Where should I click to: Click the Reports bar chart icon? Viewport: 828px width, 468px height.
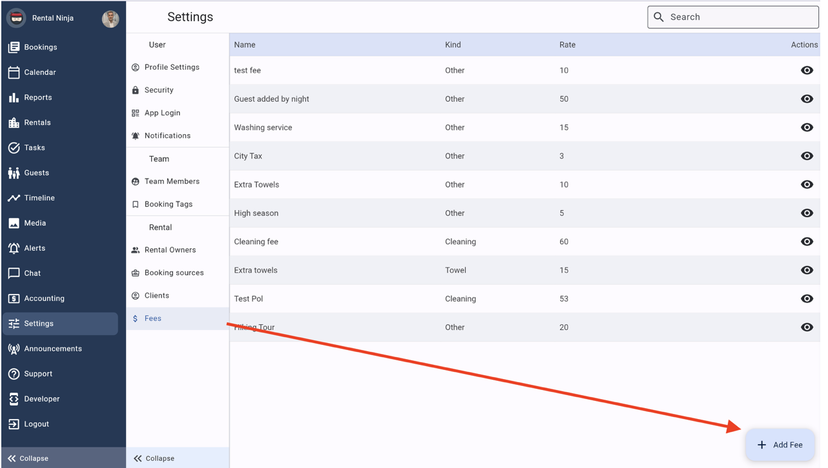[x=14, y=98]
